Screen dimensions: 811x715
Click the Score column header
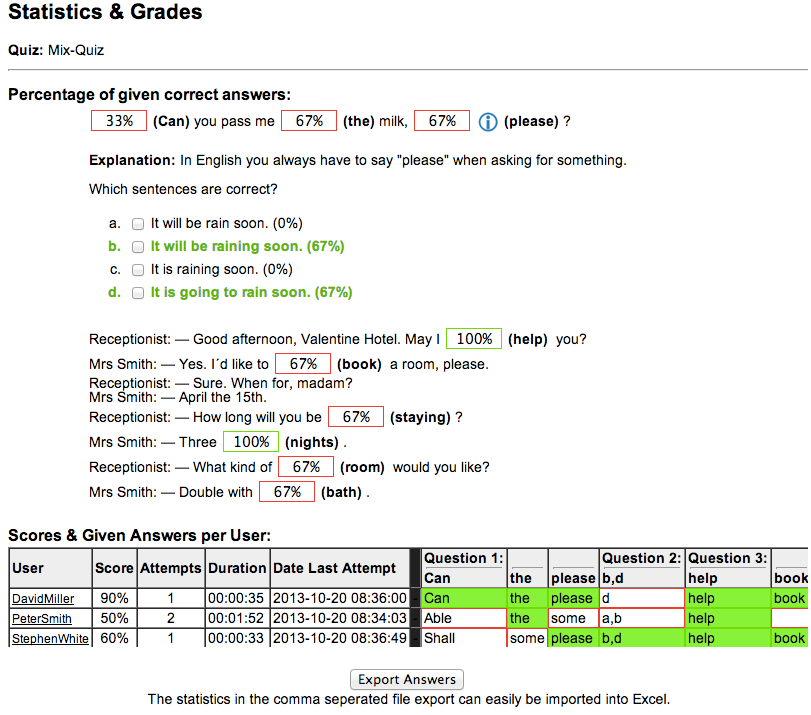[x=114, y=568]
